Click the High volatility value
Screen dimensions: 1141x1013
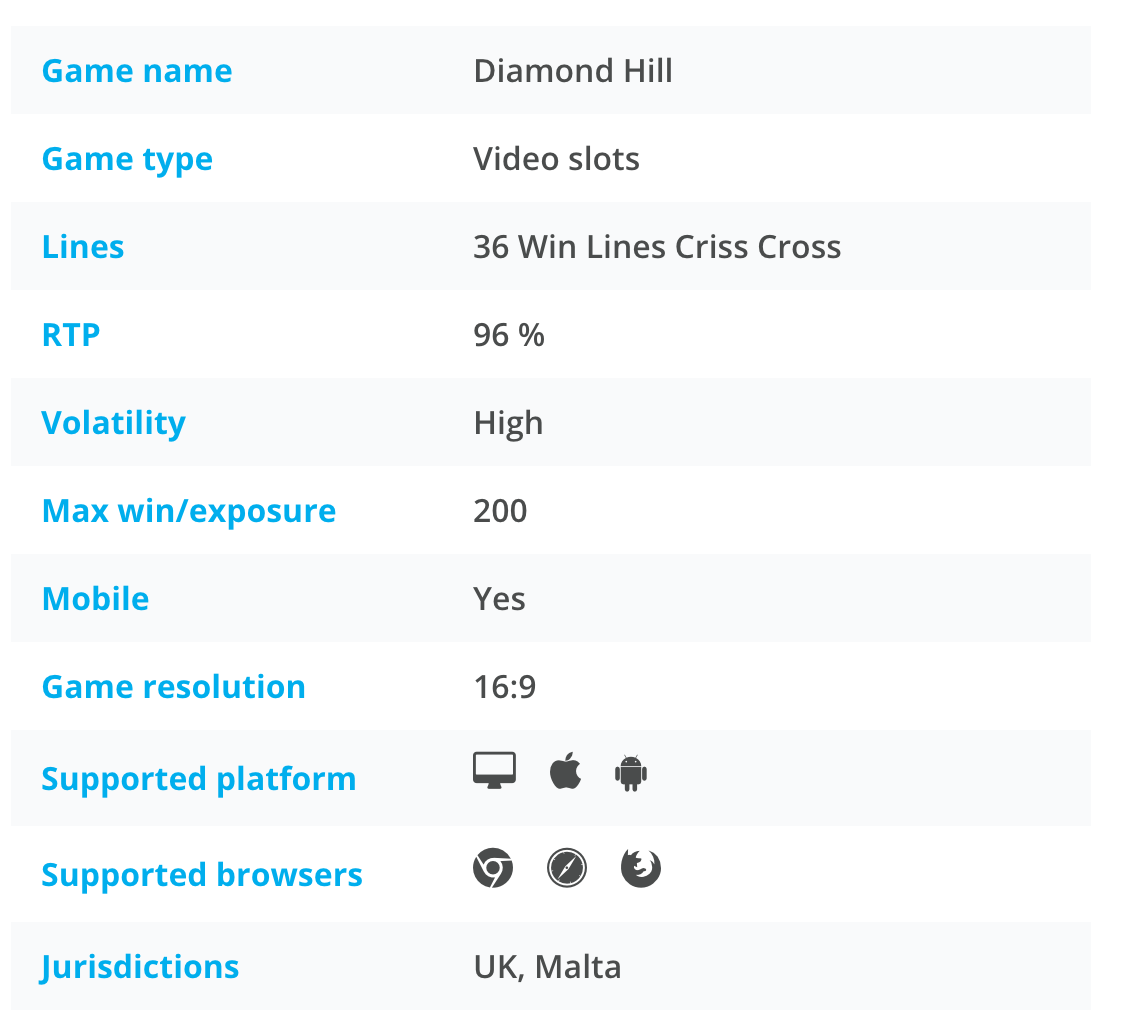click(x=508, y=424)
